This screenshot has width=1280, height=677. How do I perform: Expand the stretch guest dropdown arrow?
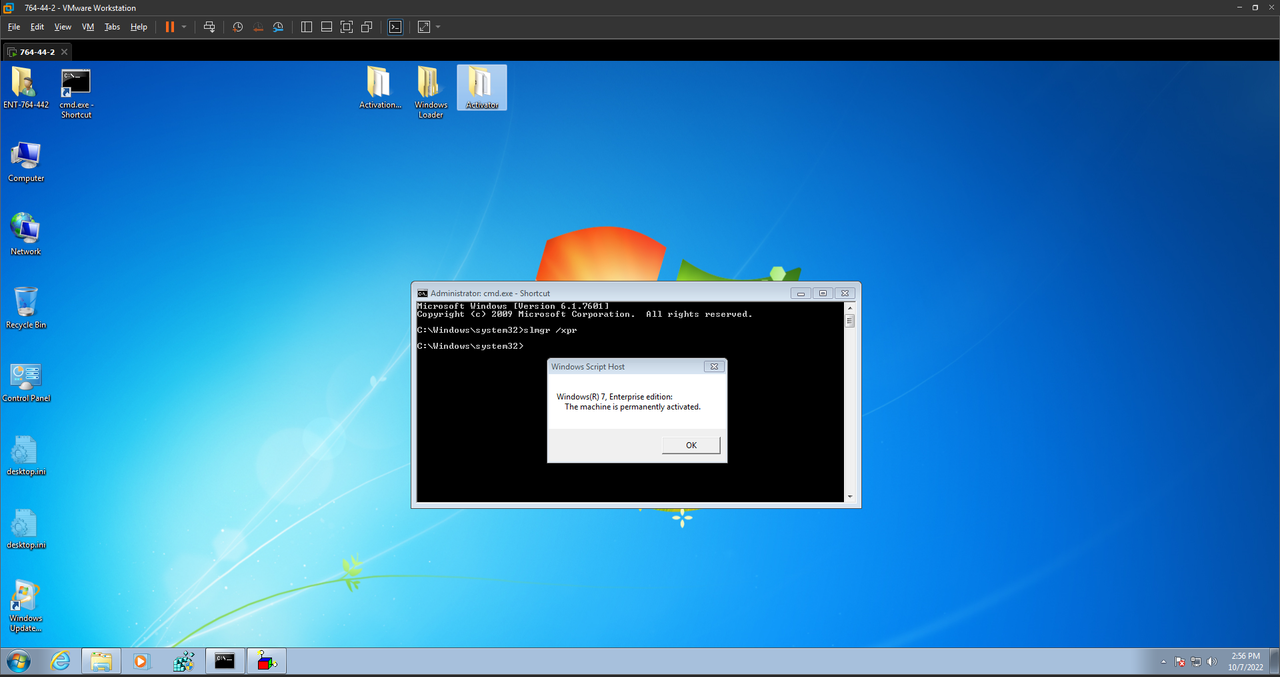point(438,27)
